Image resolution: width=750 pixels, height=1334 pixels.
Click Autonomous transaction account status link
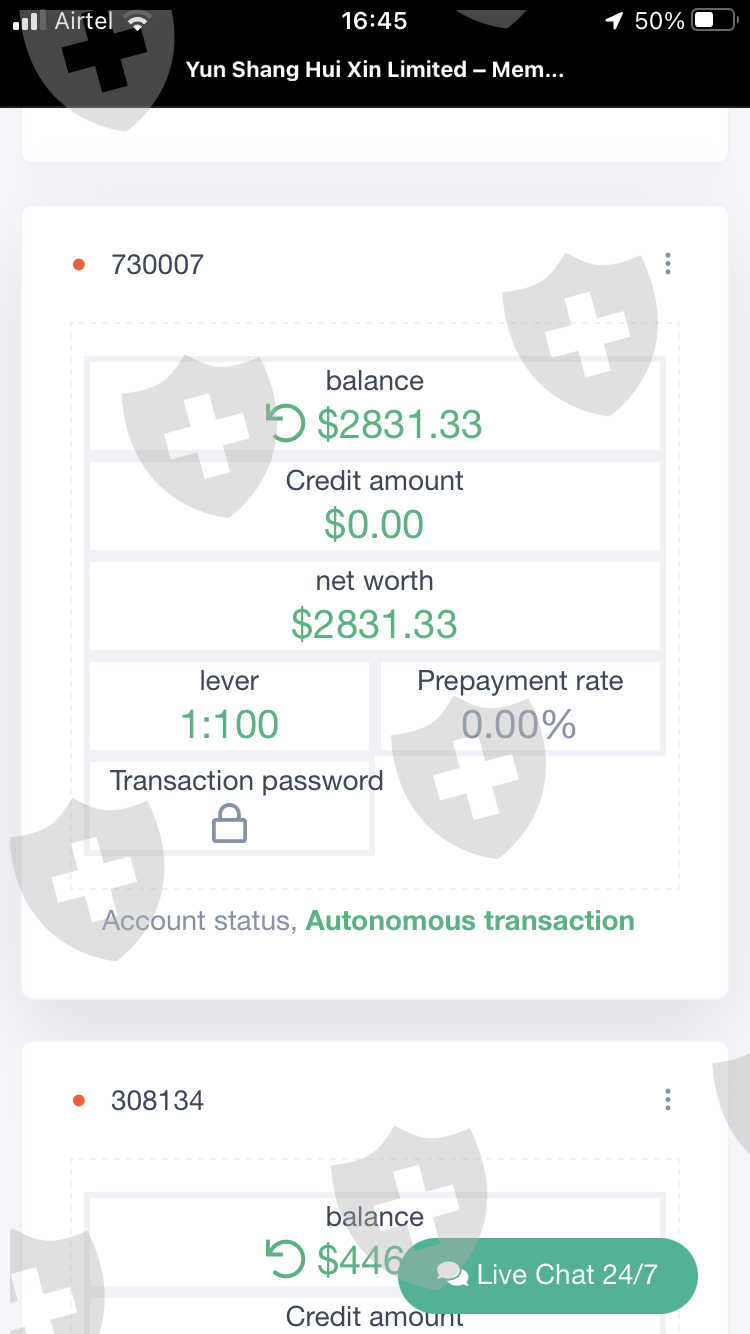point(469,921)
